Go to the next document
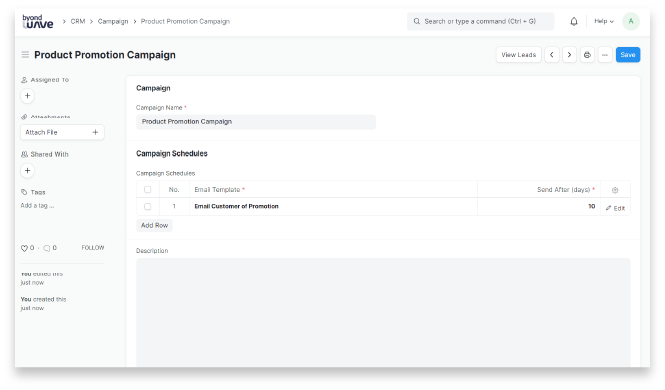The height and width of the screenshot is (390, 665). coord(570,55)
